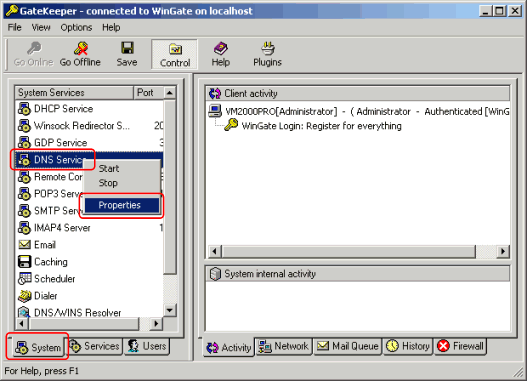527x381 pixels.
Task: Maximize the GateKeeper window
Action: pos(500,11)
